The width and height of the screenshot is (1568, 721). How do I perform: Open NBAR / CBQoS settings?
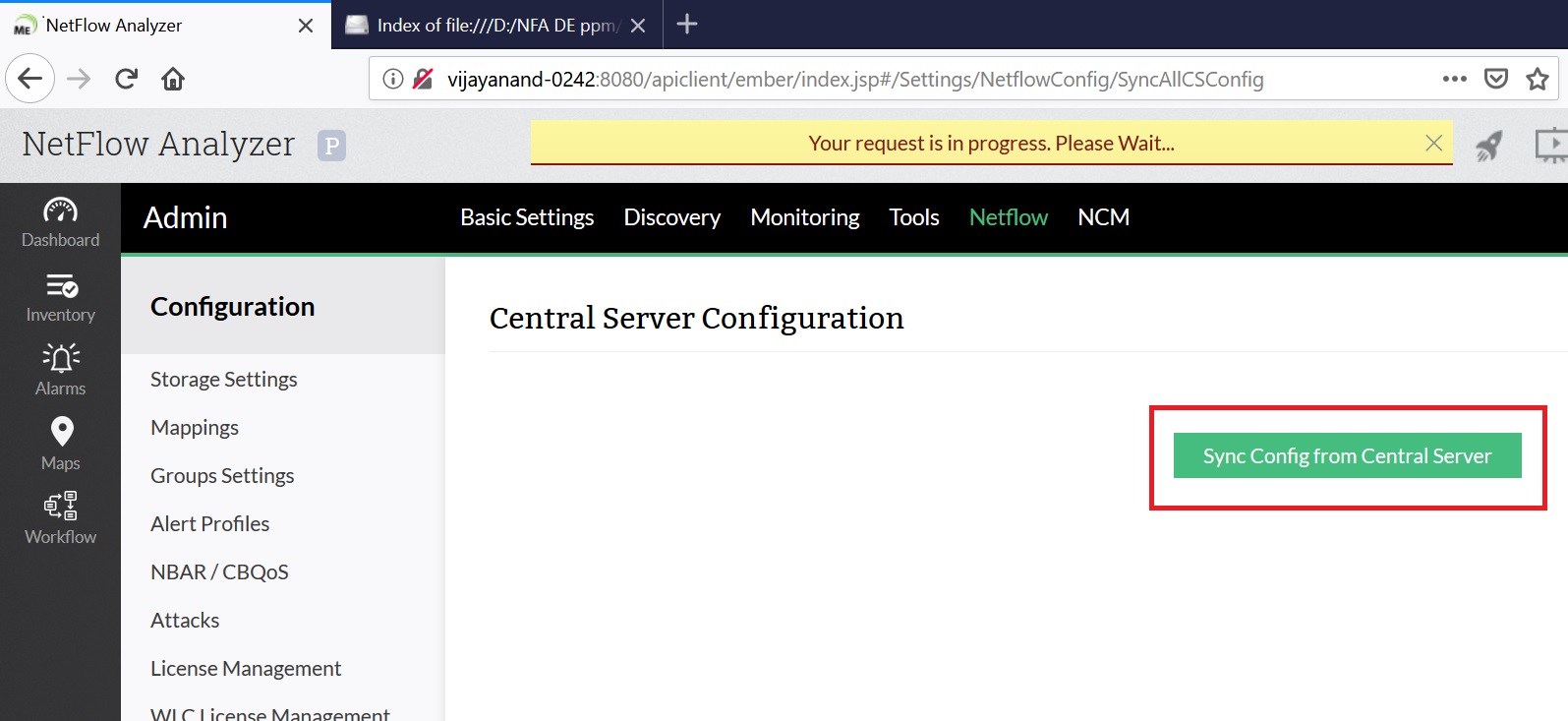[x=220, y=572]
